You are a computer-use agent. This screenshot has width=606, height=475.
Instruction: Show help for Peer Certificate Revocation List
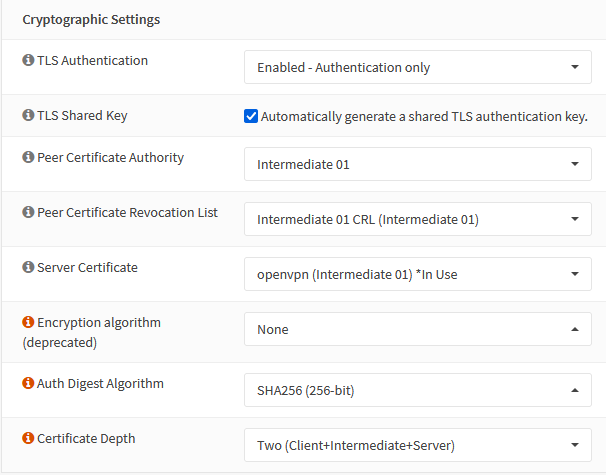[28, 212]
